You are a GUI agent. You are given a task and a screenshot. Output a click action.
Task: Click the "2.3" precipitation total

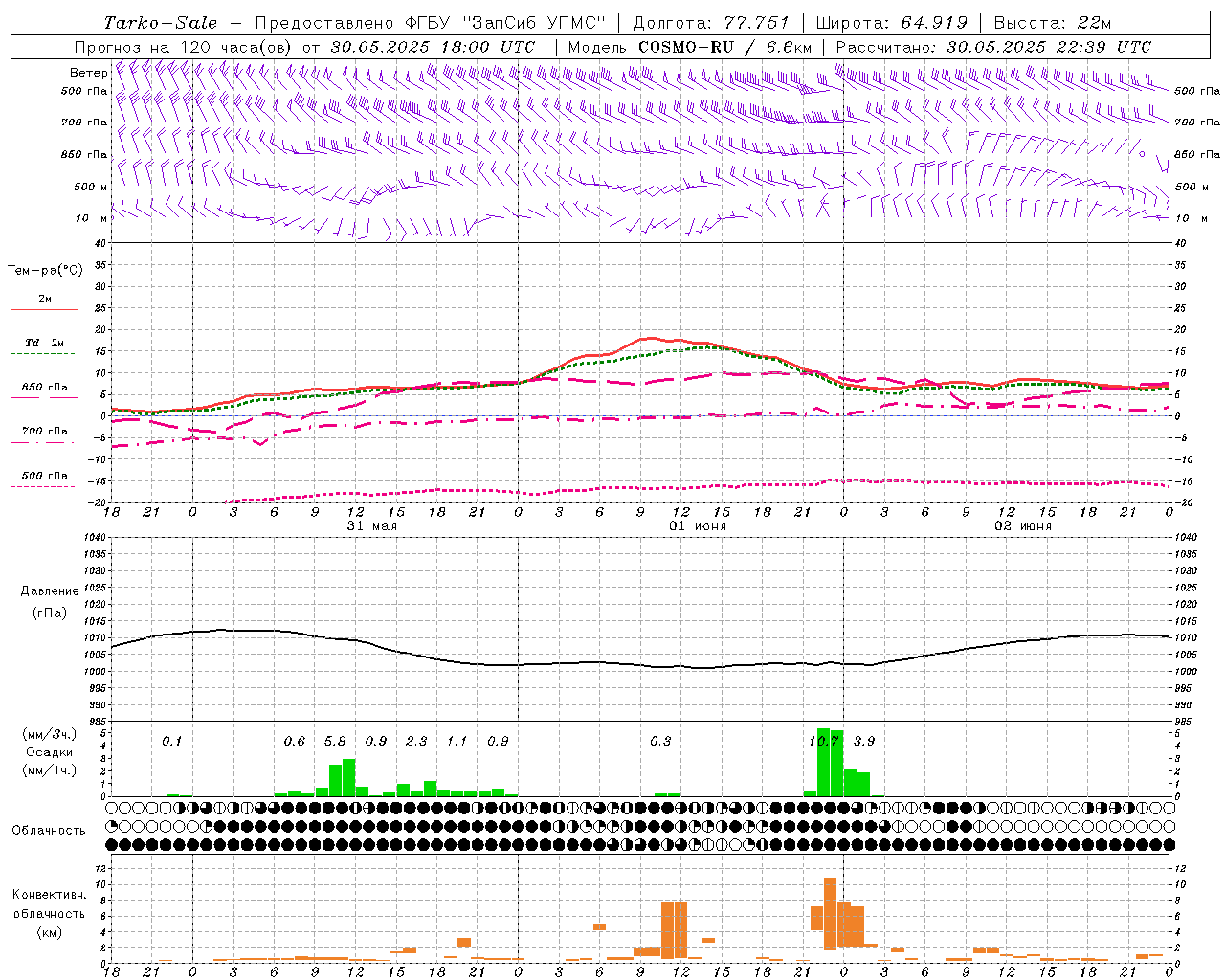coord(416,741)
